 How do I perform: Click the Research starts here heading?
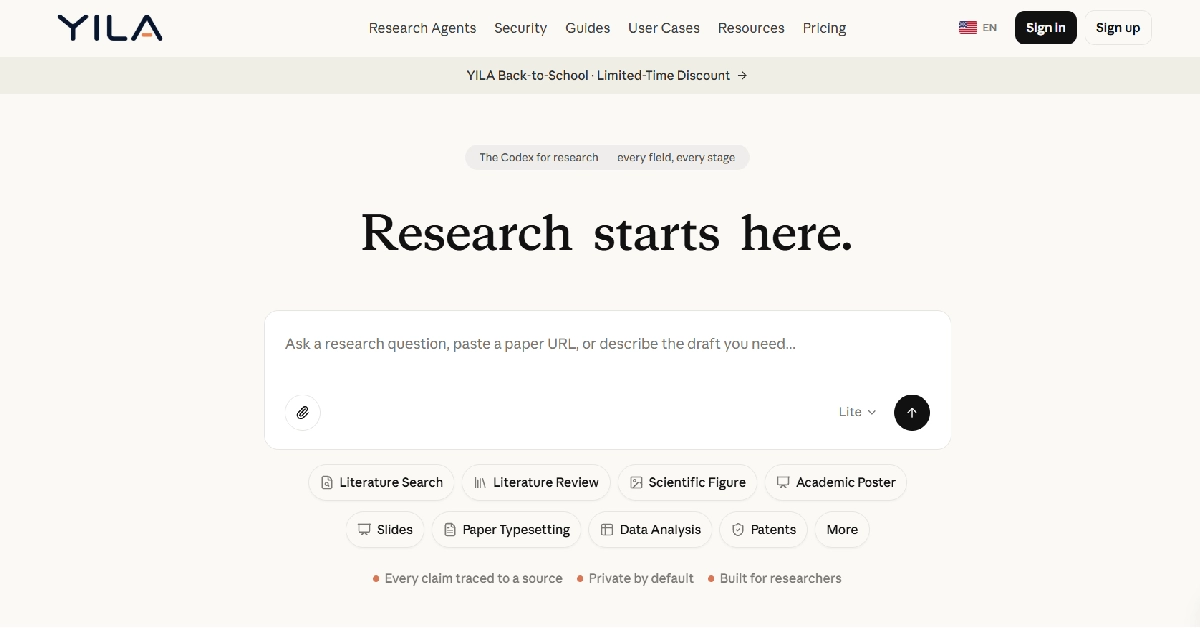[x=607, y=232]
